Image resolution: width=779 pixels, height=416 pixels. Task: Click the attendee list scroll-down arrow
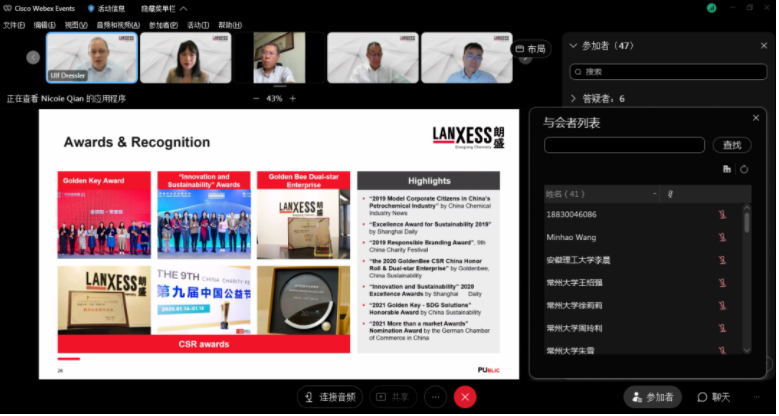(747, 350)
